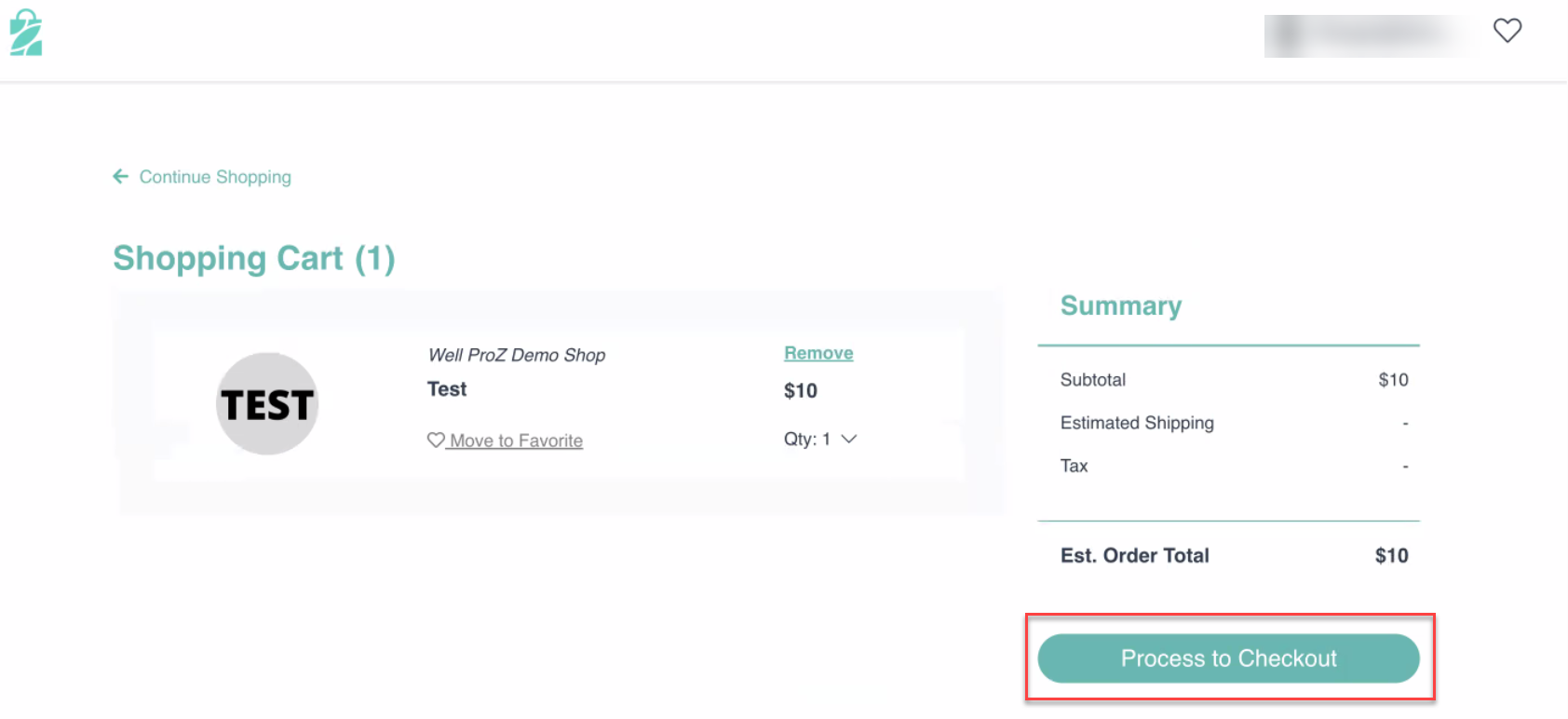The height and width of the screenshot is (719, 1568).
Task: Open the TEST product thumbnail
Action: (267, 403)
